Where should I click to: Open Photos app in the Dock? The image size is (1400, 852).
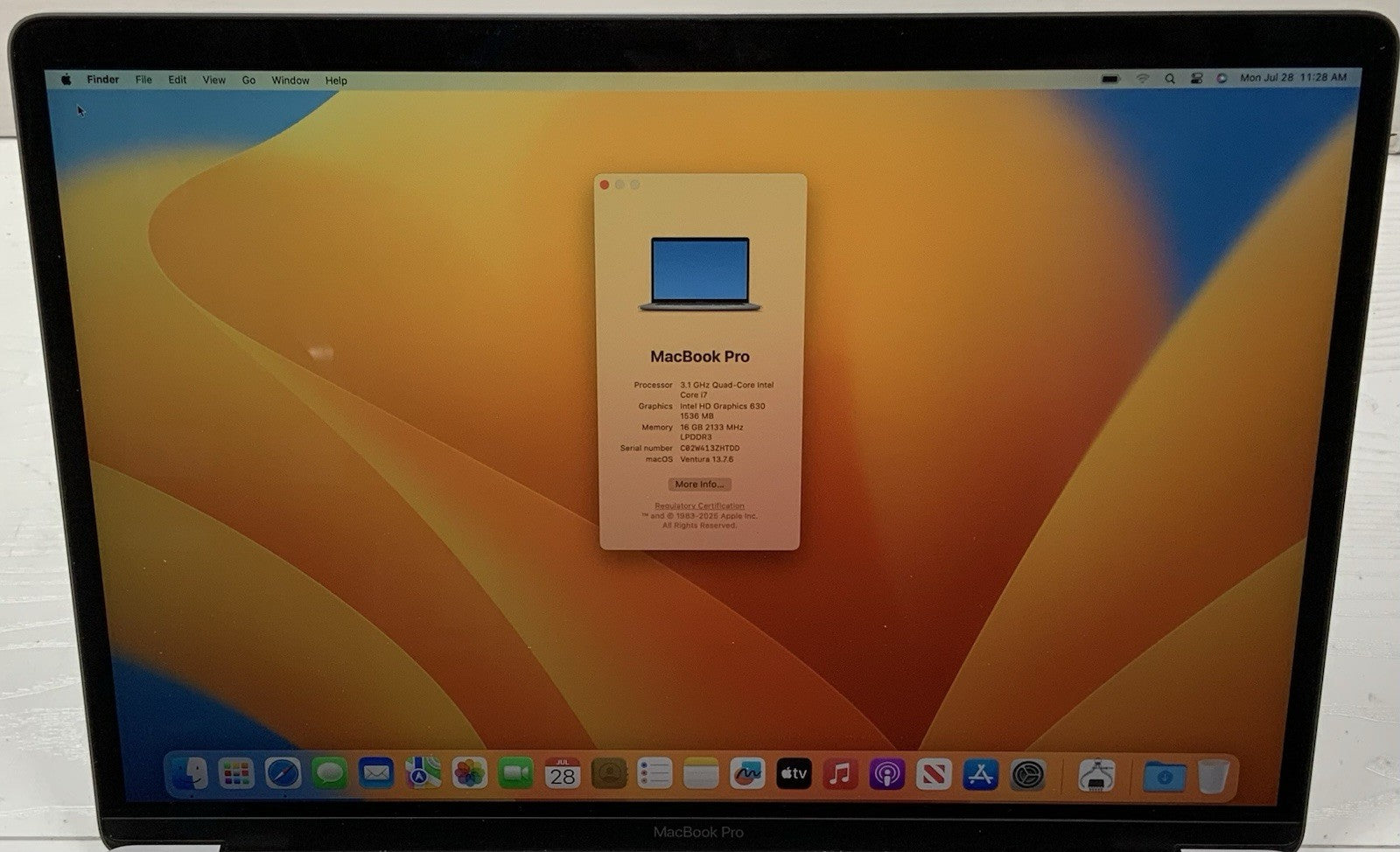tap(470, 774)
